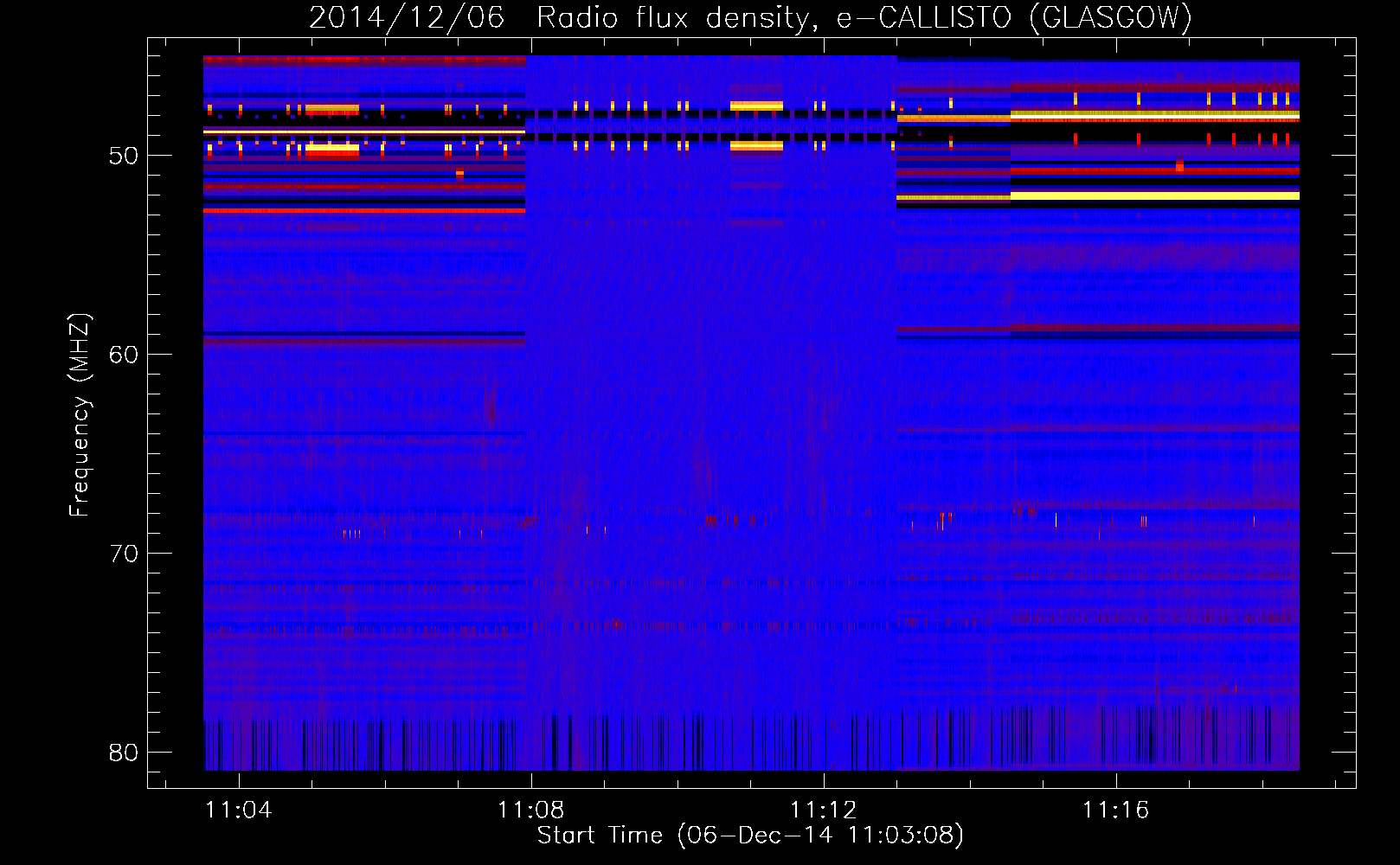Click the '60' frequency tick label
This screenshot has height=865, width=1400.
coord(124,355)
